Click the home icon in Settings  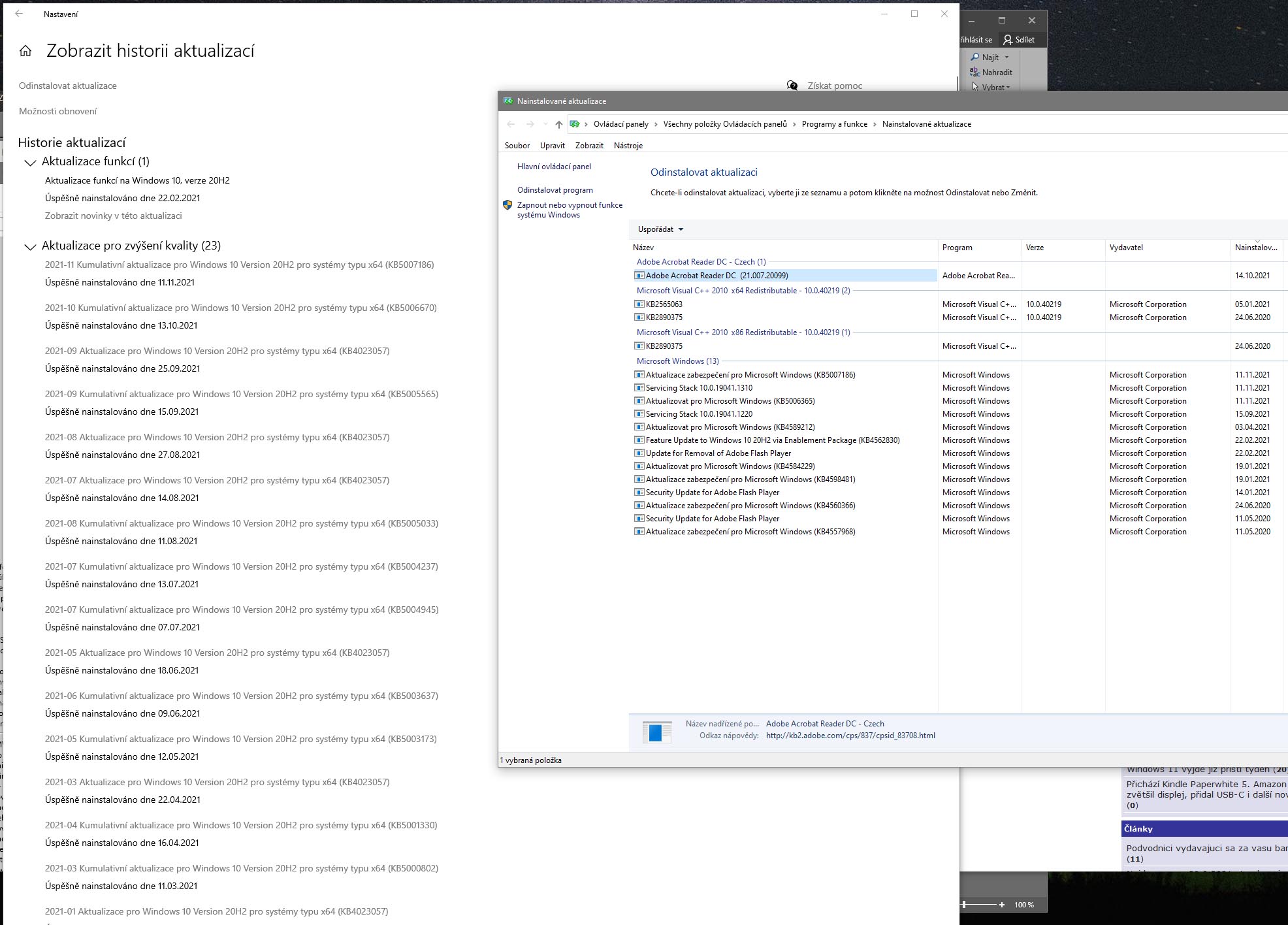[25, 51]
